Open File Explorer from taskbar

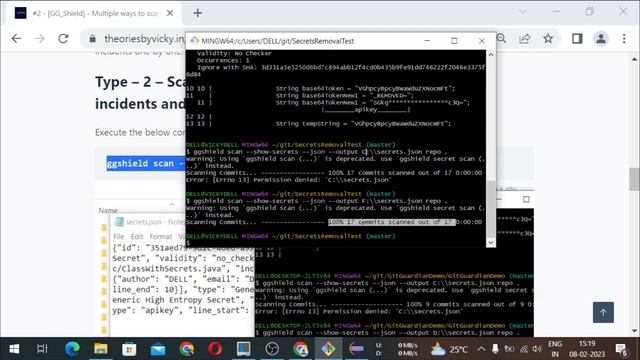[101, 349]
